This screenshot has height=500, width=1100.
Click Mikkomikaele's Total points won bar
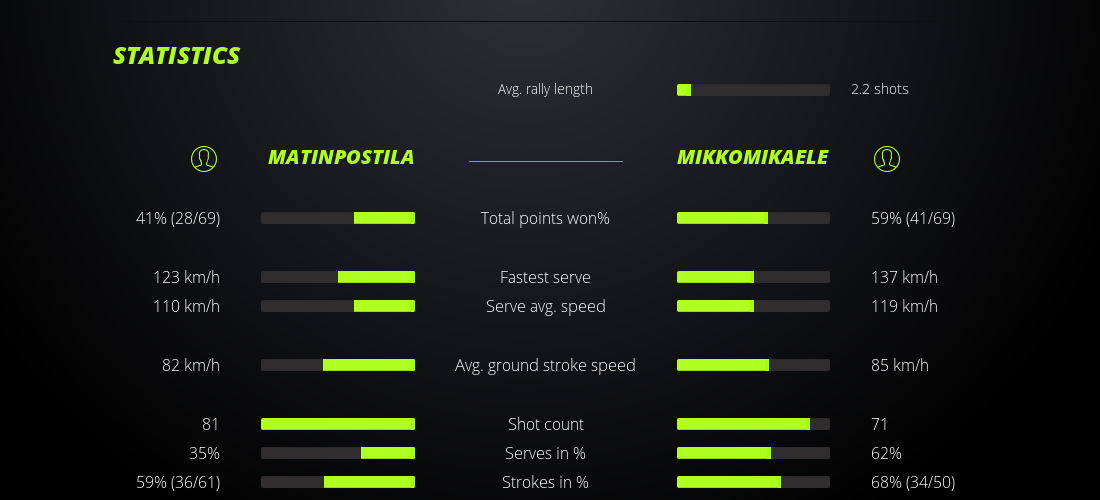click(x=753, y=218)
